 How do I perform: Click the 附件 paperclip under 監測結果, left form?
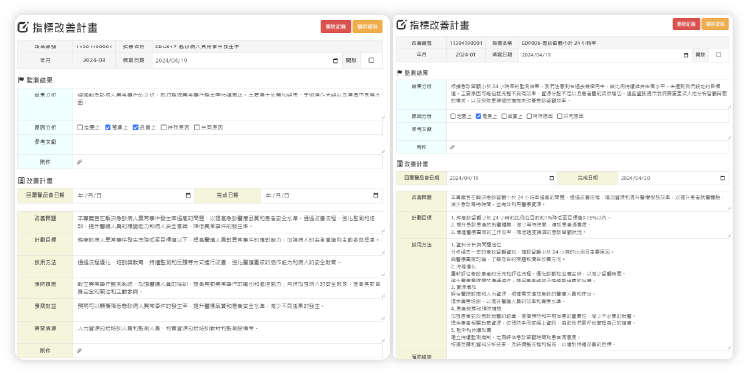(x=80, y=162)
